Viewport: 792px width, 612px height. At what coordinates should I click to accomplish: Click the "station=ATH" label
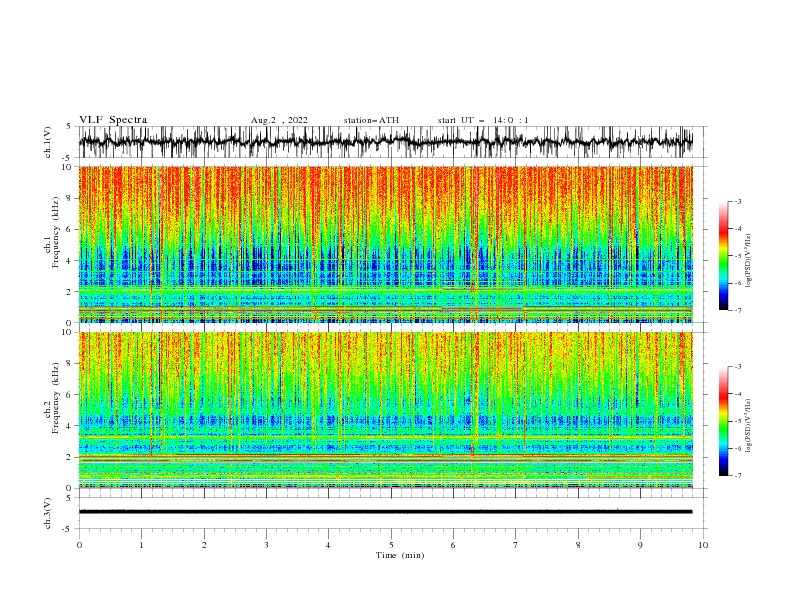coord(371,120)
